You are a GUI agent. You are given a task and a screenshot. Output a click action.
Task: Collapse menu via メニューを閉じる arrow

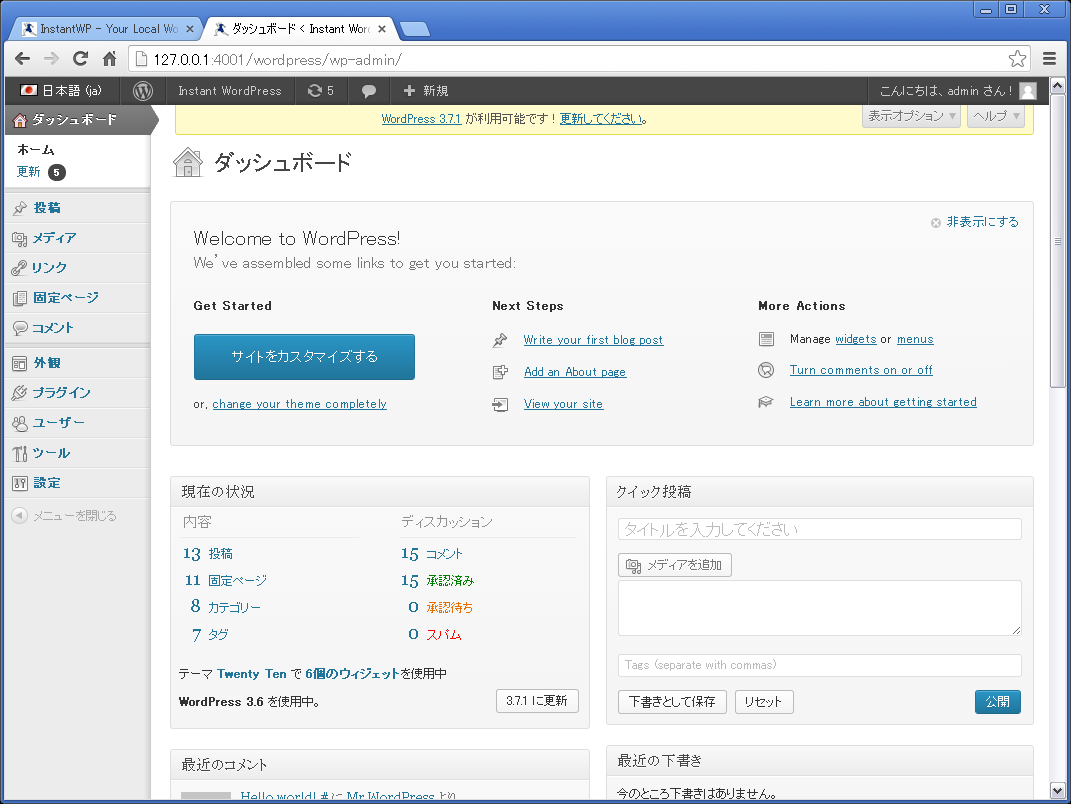pyautogui.click(x=19, y=516)
